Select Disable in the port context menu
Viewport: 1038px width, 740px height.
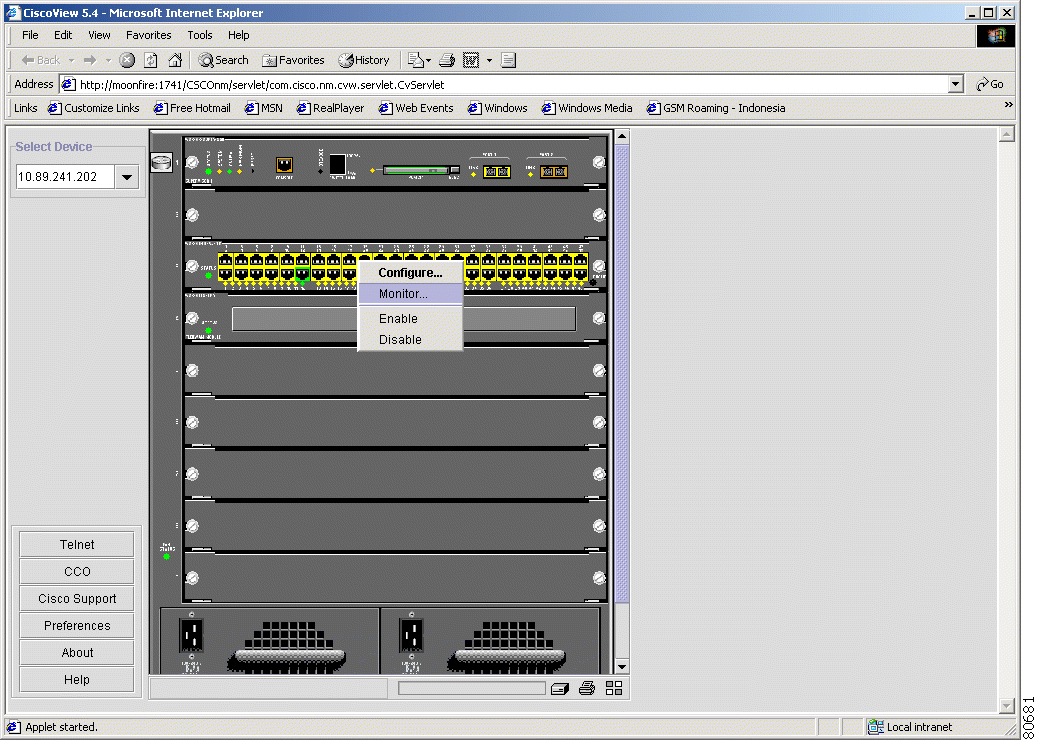click(x=400, y=340)
